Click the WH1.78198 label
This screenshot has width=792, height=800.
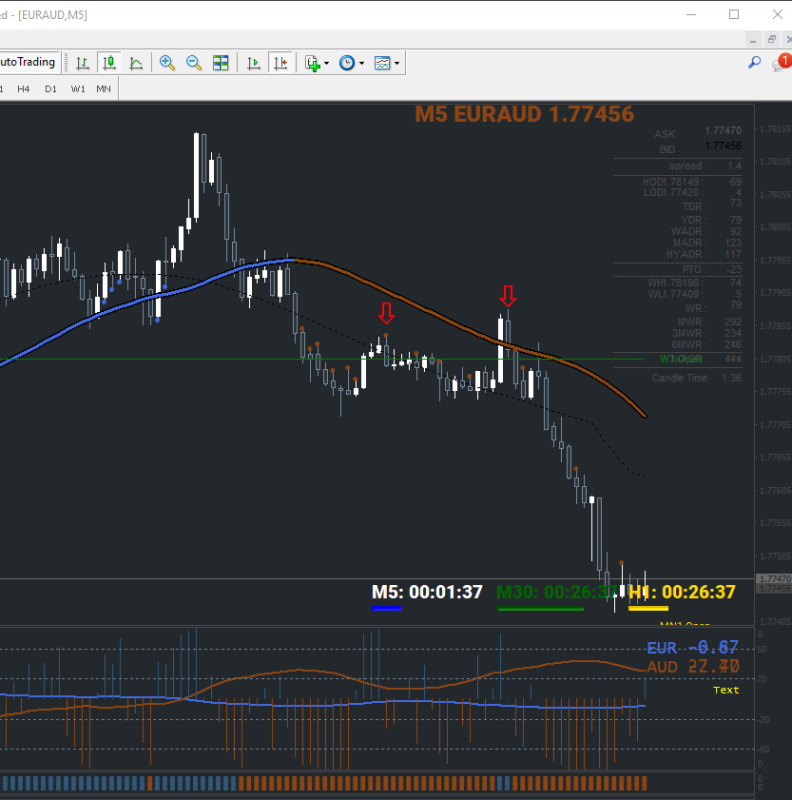676,283
